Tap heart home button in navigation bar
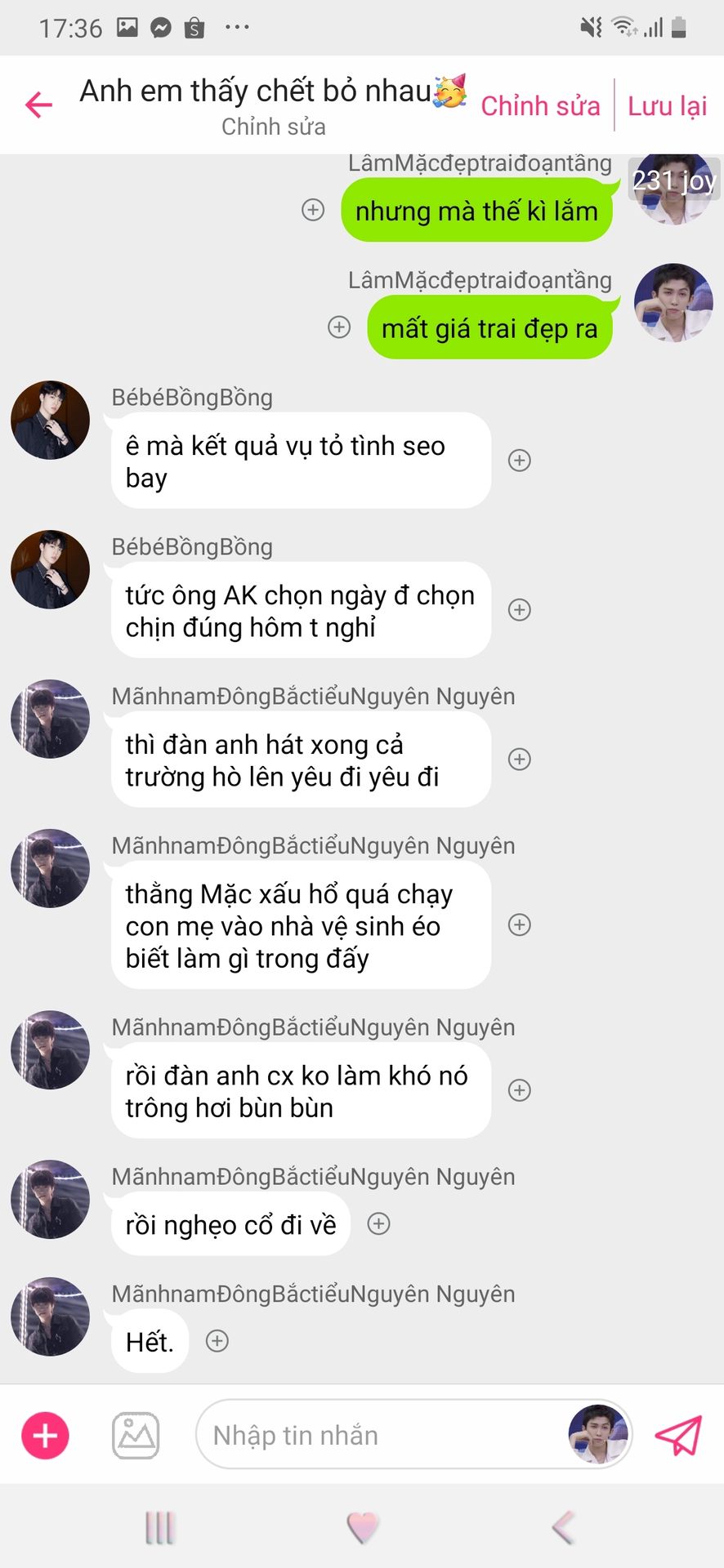 click(x=363, y=1527)
